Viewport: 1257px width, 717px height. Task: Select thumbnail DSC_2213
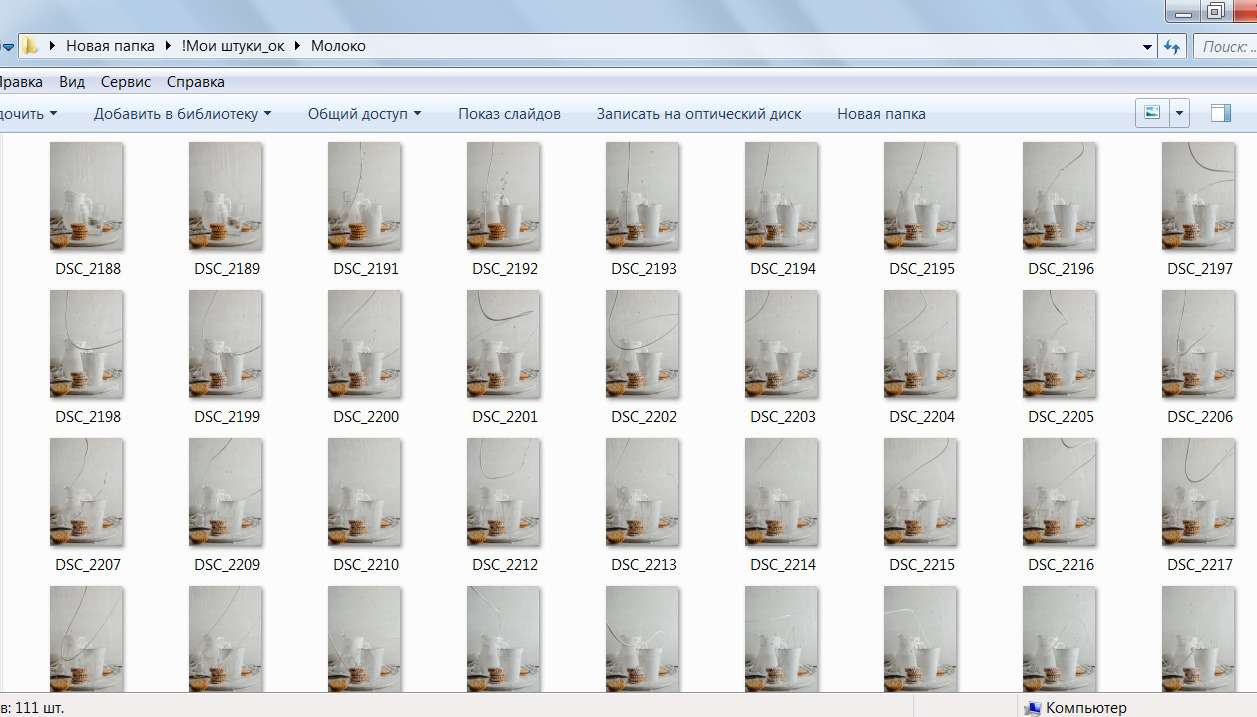(x=643, y=492)
